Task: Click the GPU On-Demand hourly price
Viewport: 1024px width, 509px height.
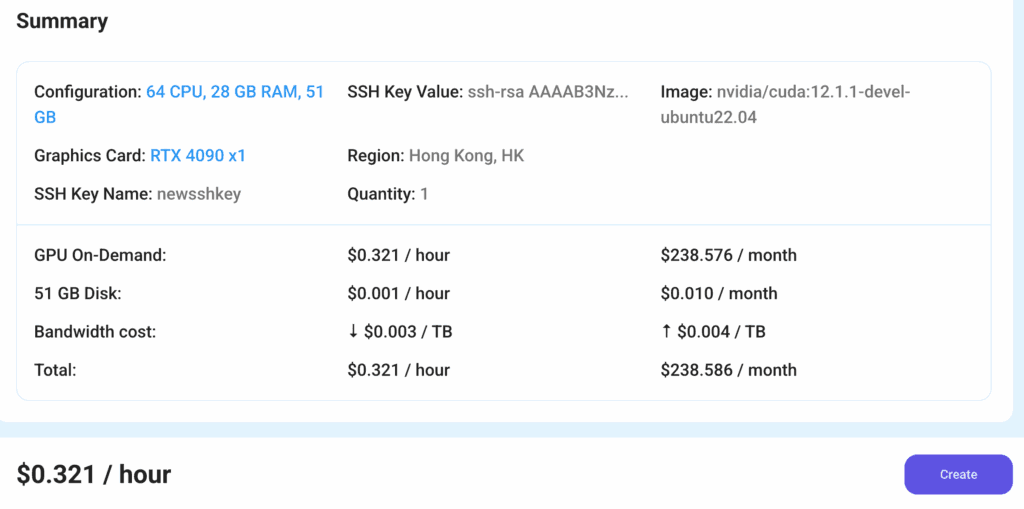Action: [398, 255]
